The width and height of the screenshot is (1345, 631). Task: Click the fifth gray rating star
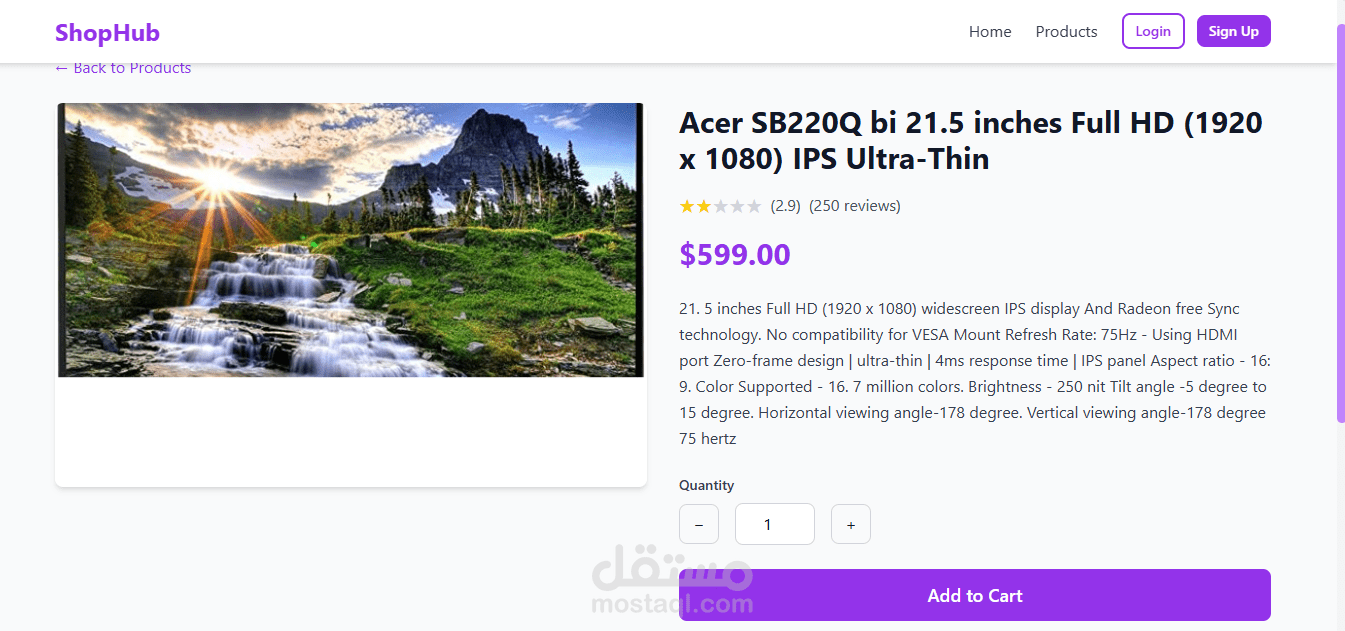pos(754,207)
